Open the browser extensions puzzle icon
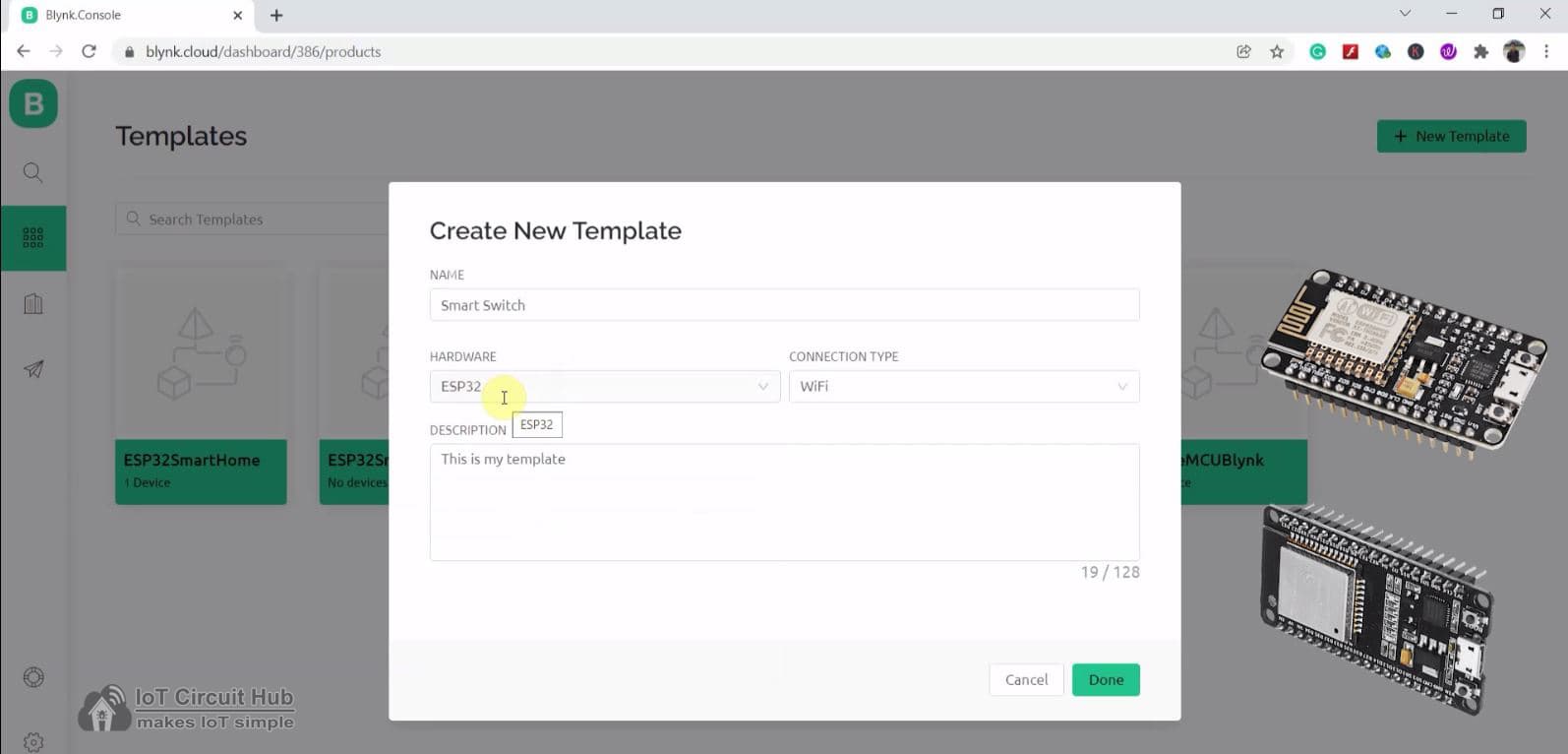Viewport: 1568px width, 754px height. [1480, 52]
